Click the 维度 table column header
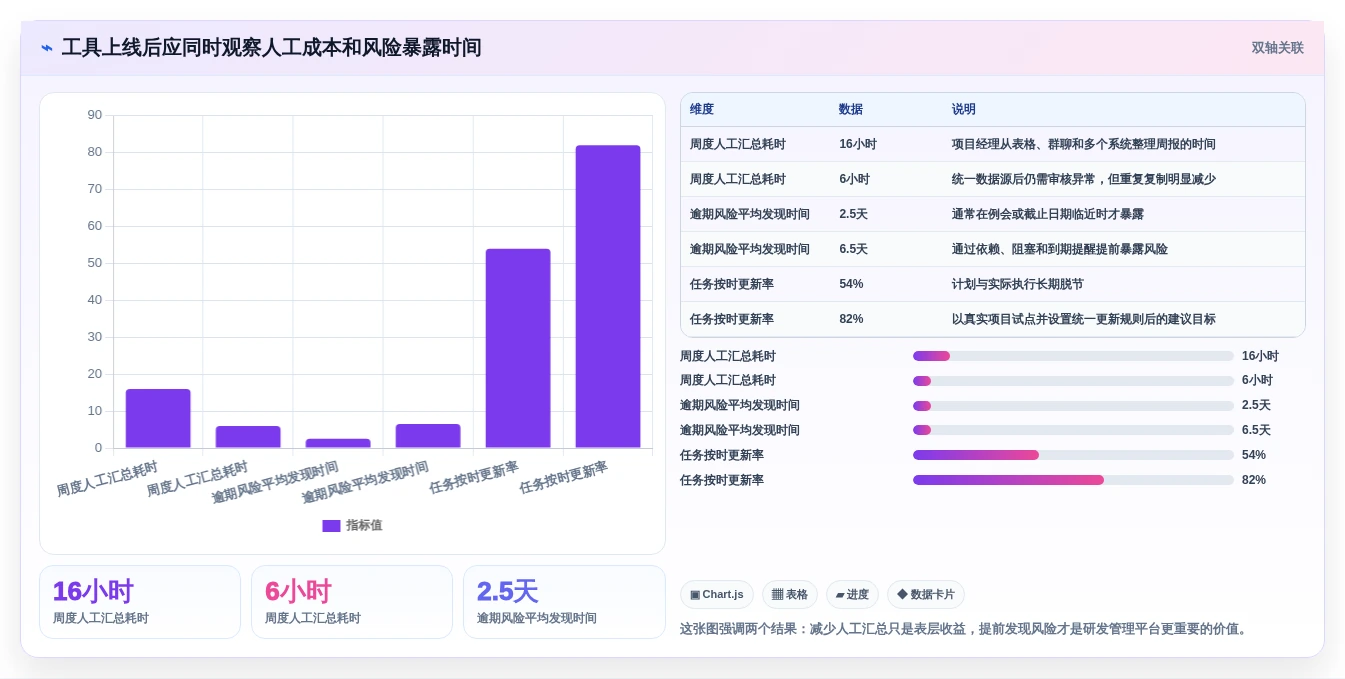1345x679 pixels. point(702,109)
